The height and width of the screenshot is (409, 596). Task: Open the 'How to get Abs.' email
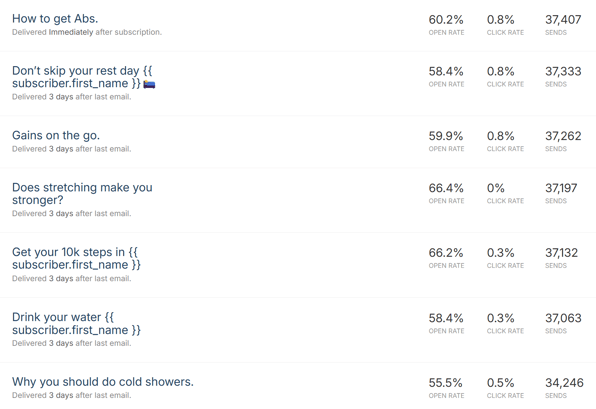click(55, 19)
